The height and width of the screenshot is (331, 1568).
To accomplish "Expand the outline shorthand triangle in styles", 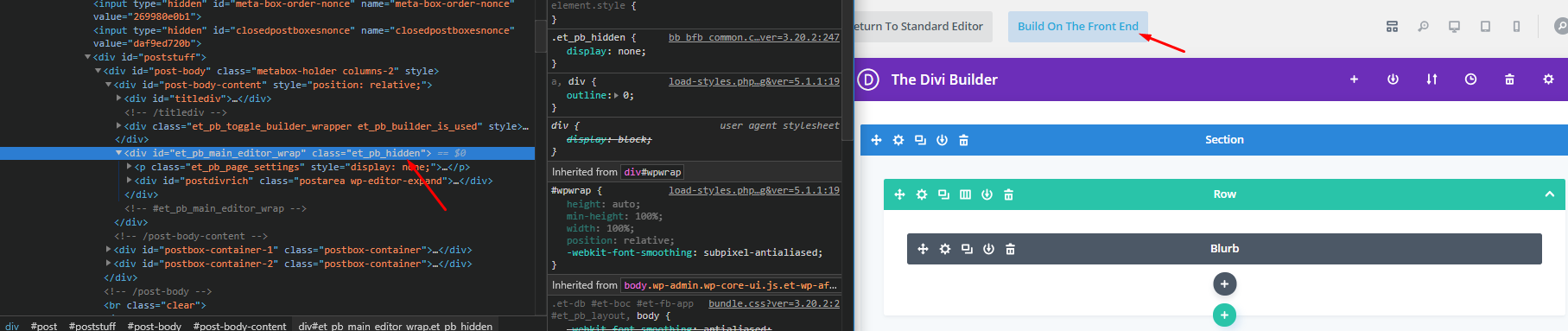I will 616,96.
